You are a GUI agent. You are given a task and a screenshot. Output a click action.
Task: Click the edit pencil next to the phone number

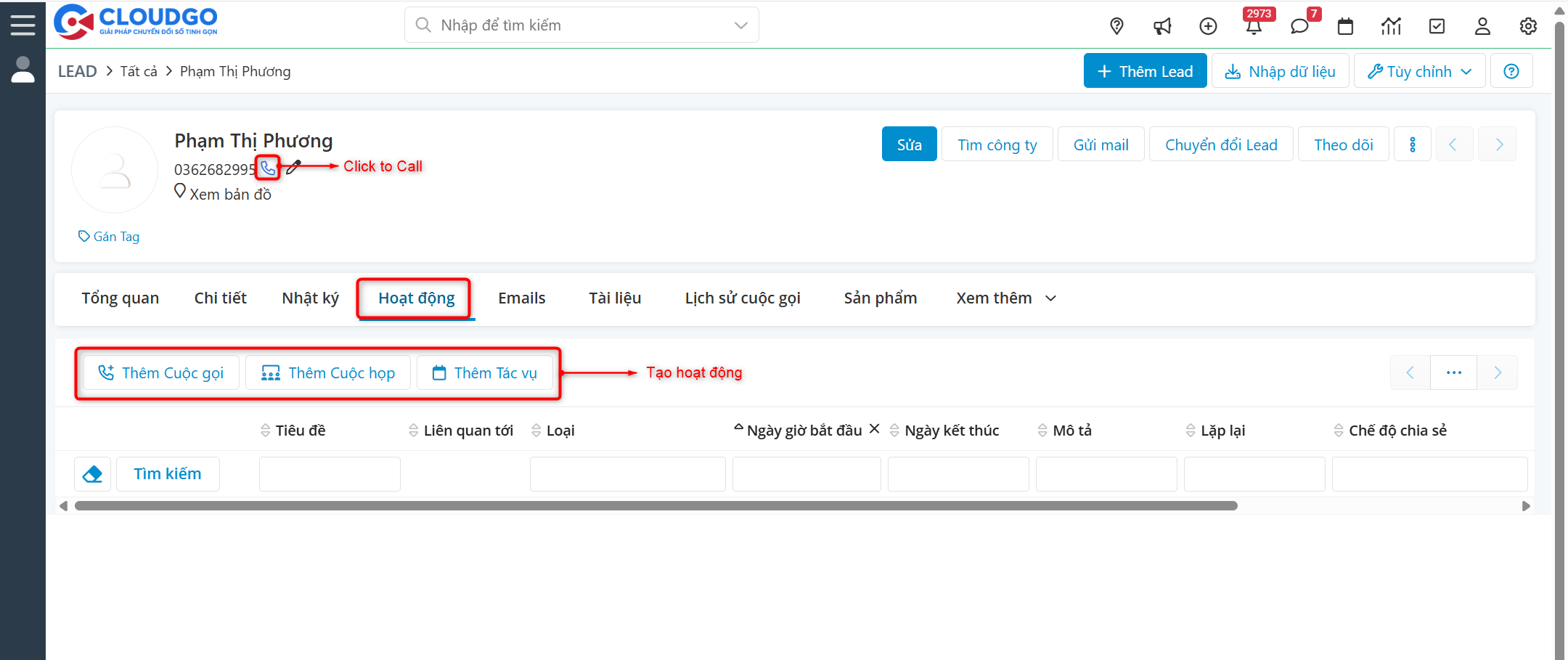click(x=293, y=168)
